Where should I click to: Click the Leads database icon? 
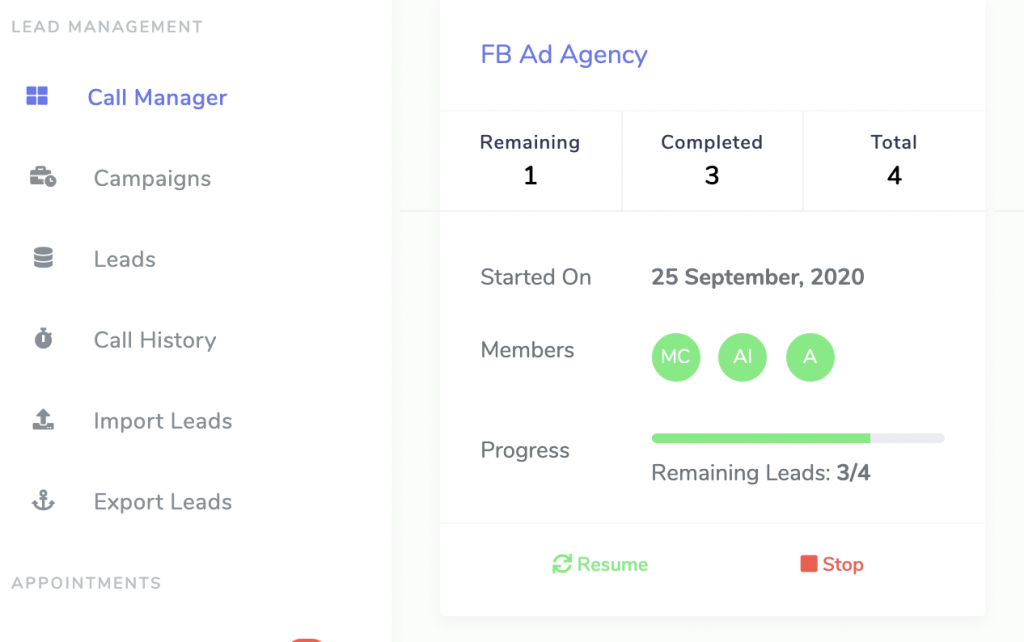point(44,258)
